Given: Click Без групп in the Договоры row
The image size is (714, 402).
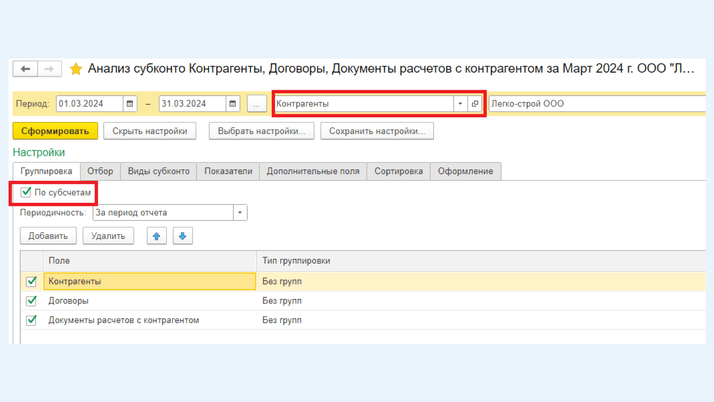Looking at the screenshot, I should [282, 301].
